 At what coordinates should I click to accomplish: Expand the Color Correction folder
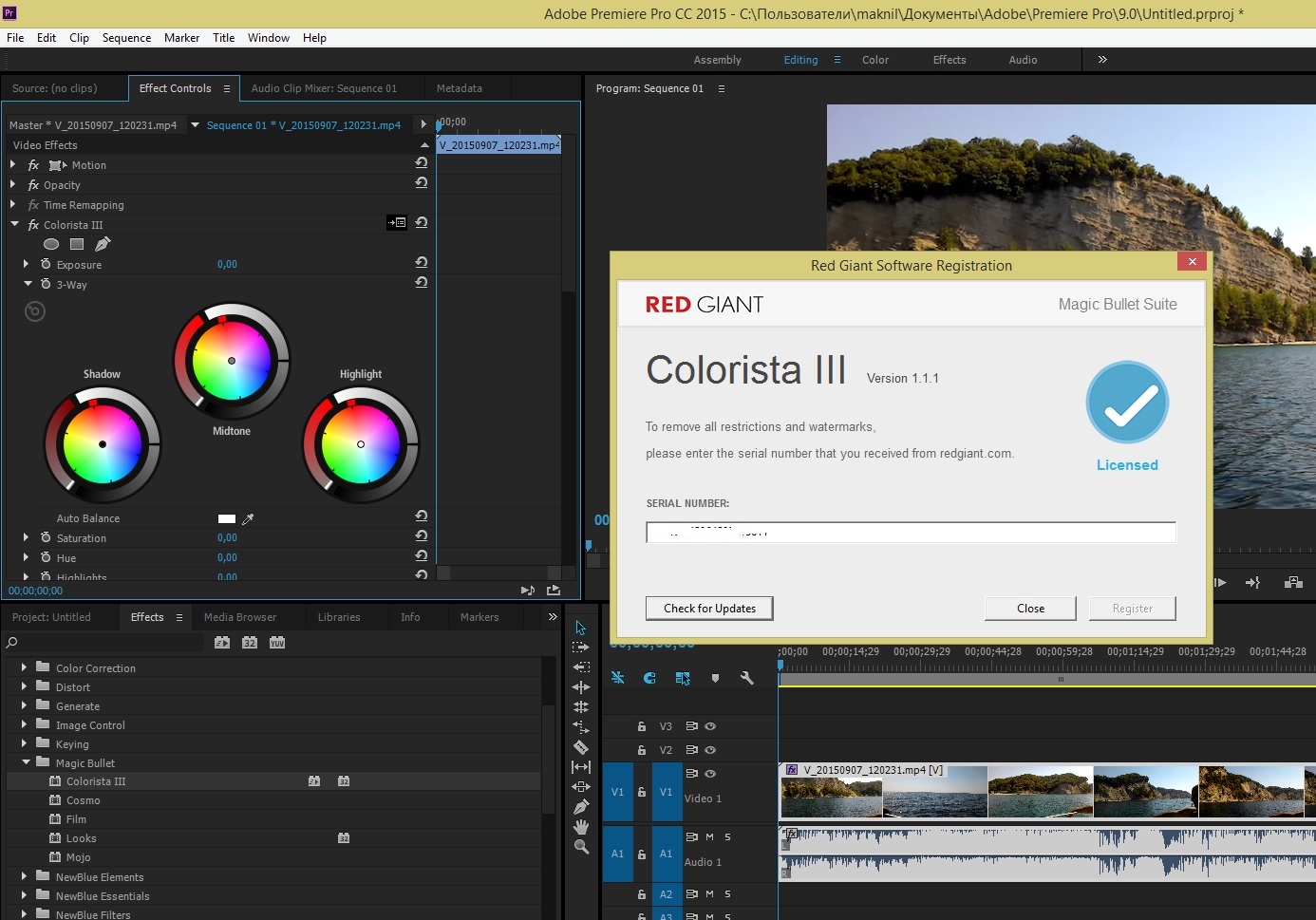click(x=24, y=667)
